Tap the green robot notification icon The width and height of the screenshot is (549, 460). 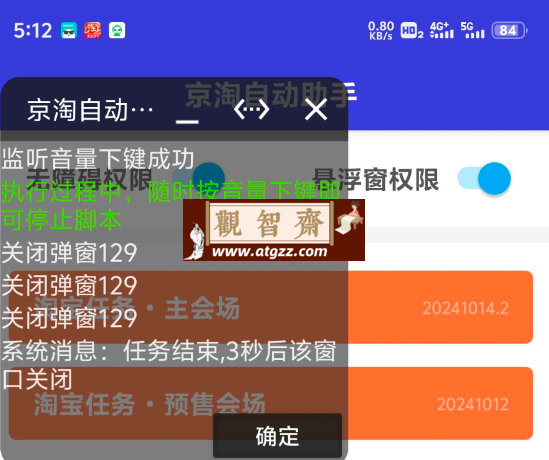117,30
